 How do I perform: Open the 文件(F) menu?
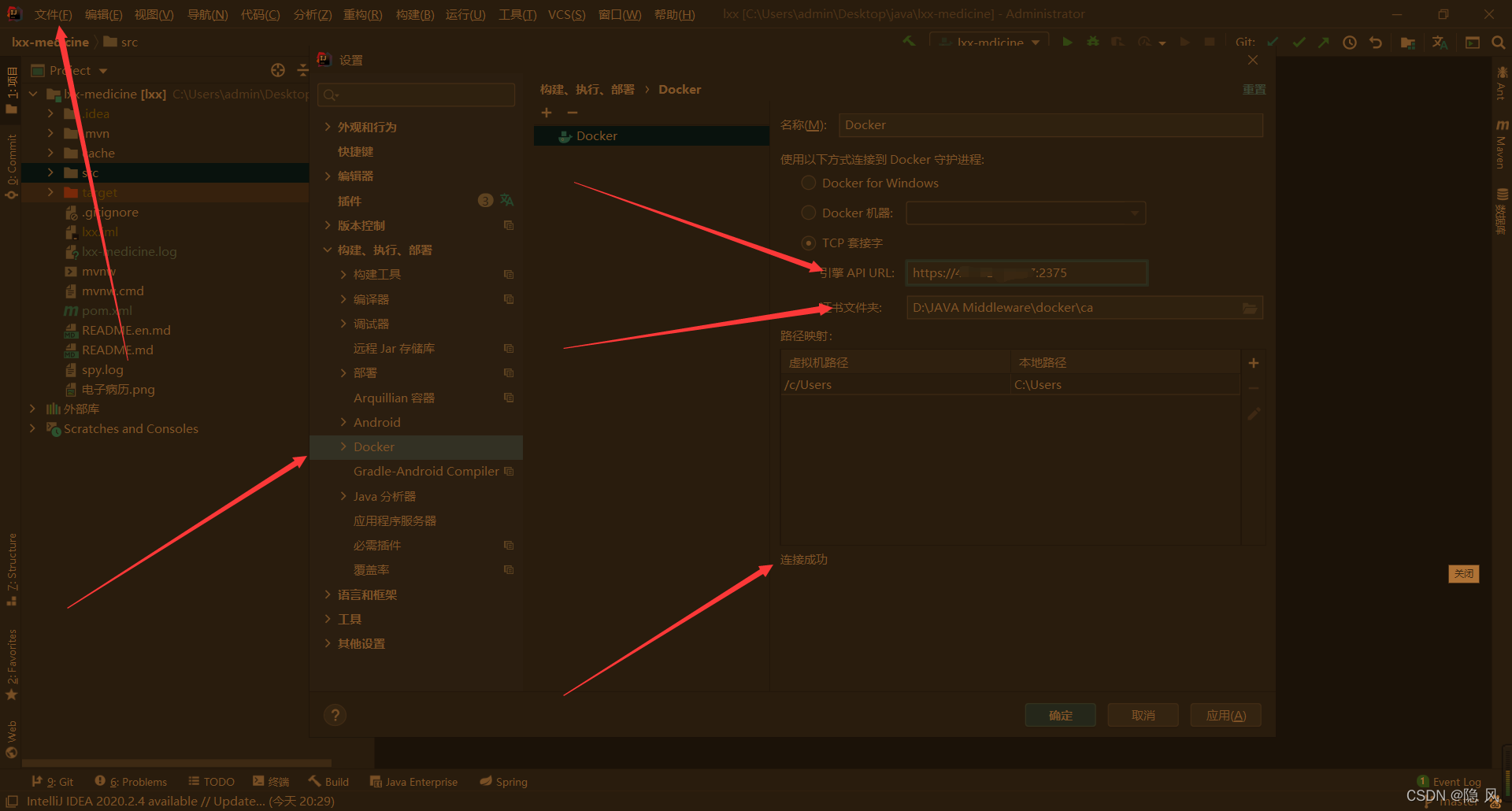pos(53,14)
